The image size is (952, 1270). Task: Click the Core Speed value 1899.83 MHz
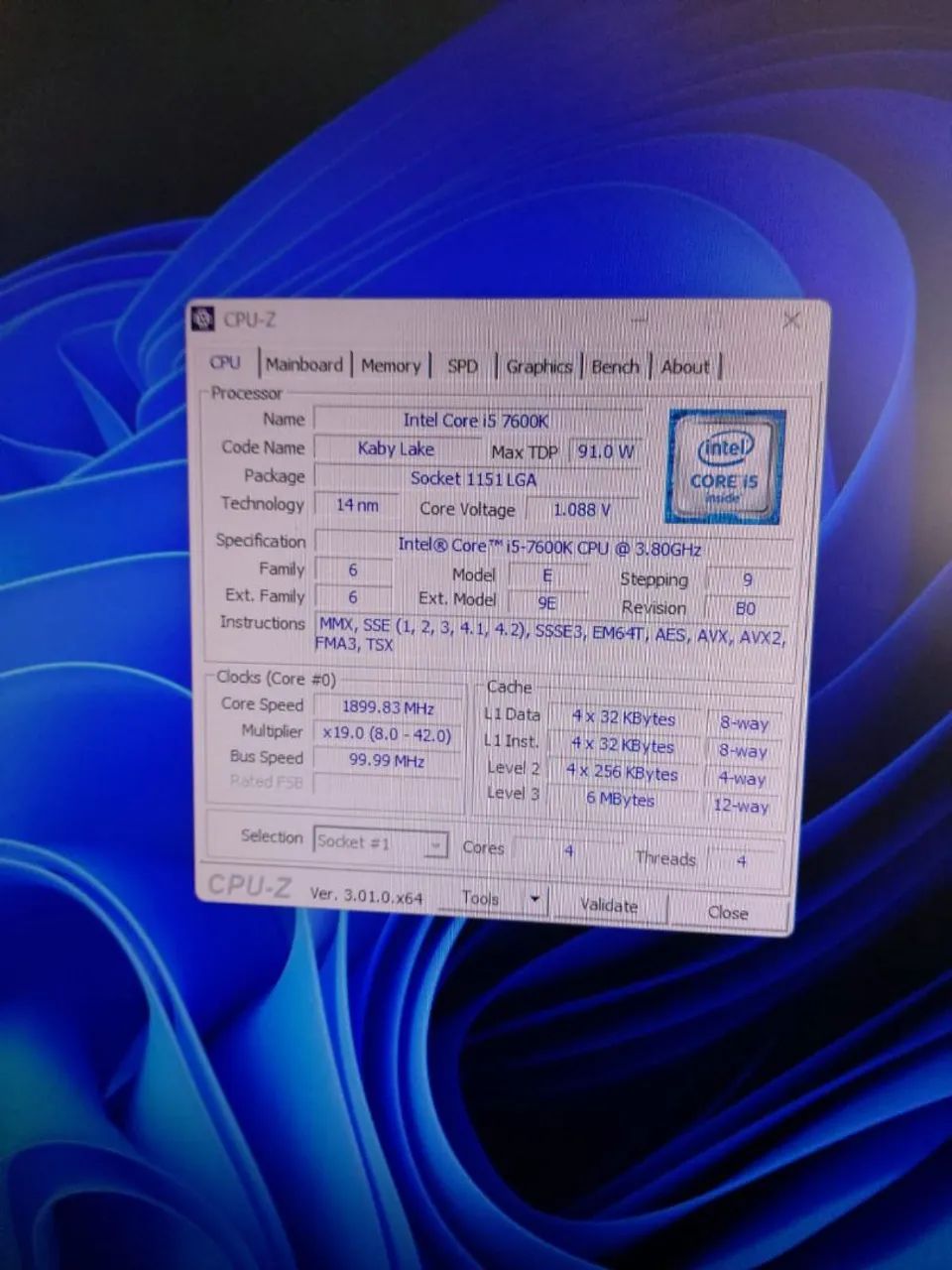pyautogui.click(x=388, y=707)
